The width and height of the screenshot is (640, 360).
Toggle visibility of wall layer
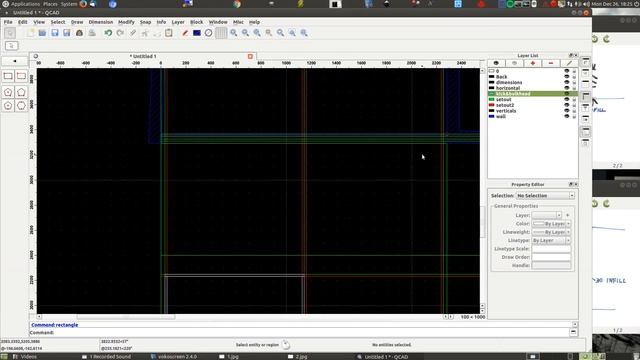pyautogui.click(x=567, y=117)
